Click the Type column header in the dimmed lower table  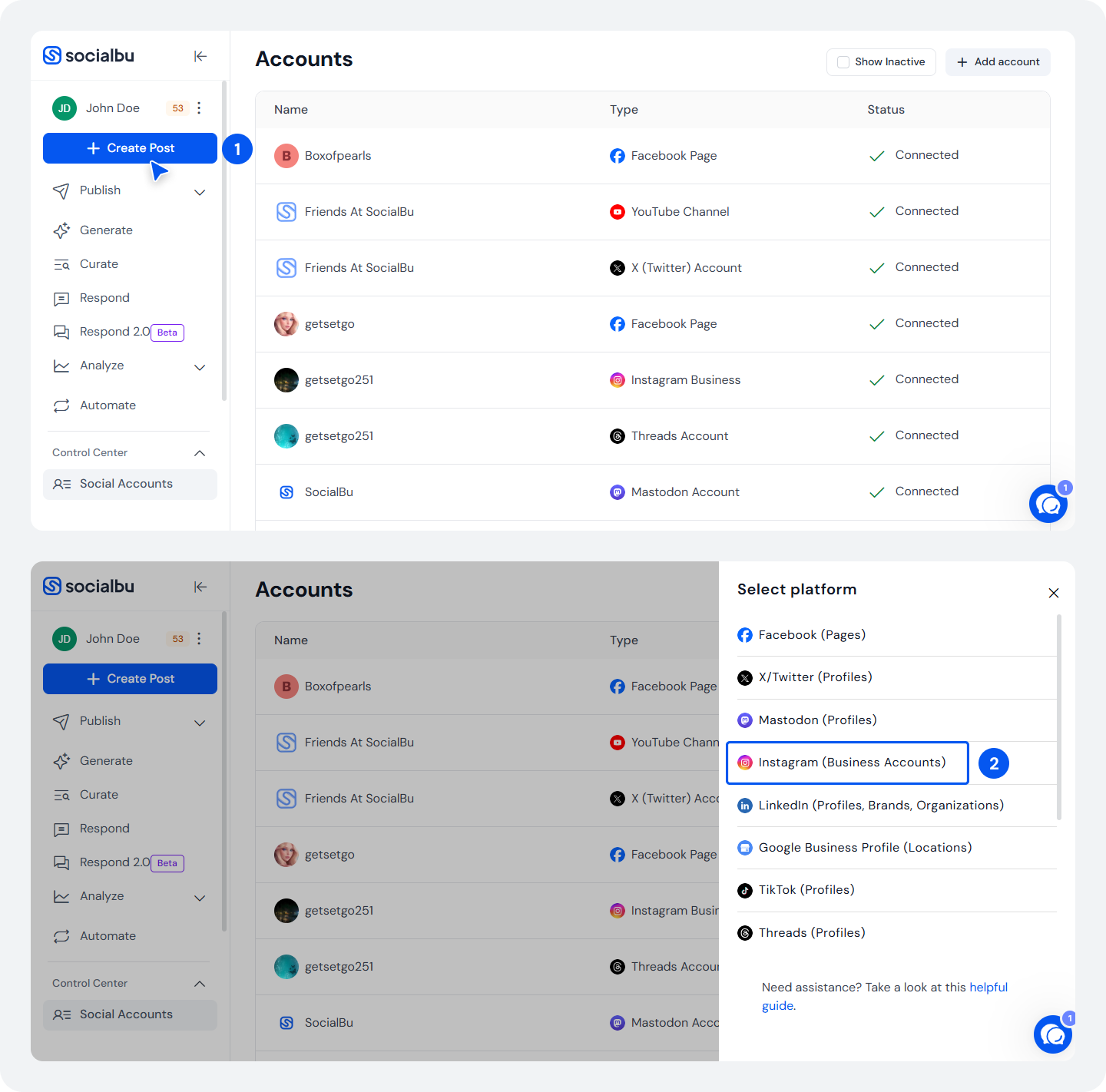click(624, 640)
